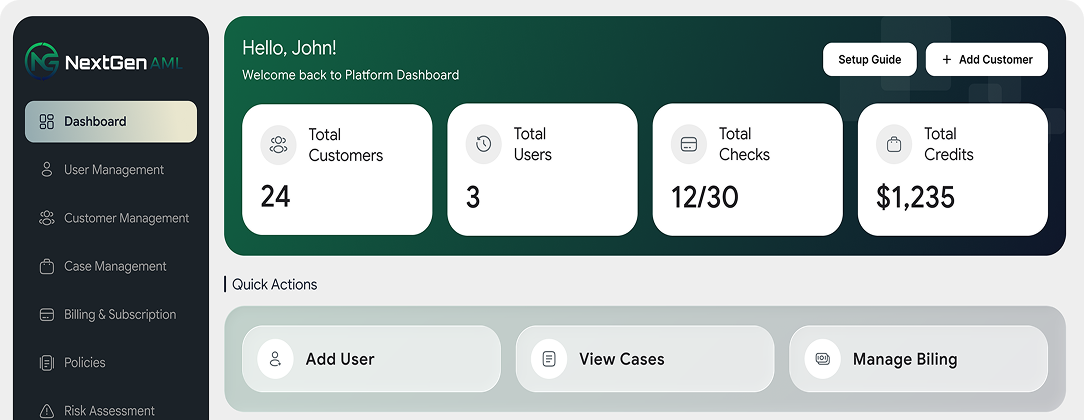
Task: Click the credits value $1,235
Action: coord(915,198)
